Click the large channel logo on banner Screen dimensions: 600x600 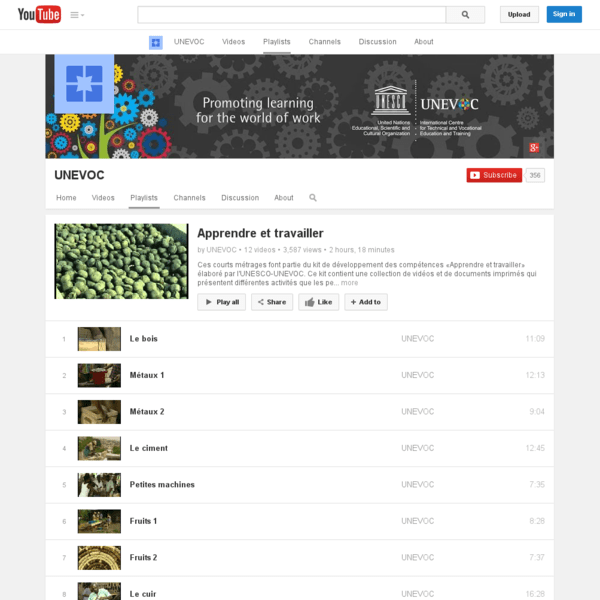click(x=84, y=85)
